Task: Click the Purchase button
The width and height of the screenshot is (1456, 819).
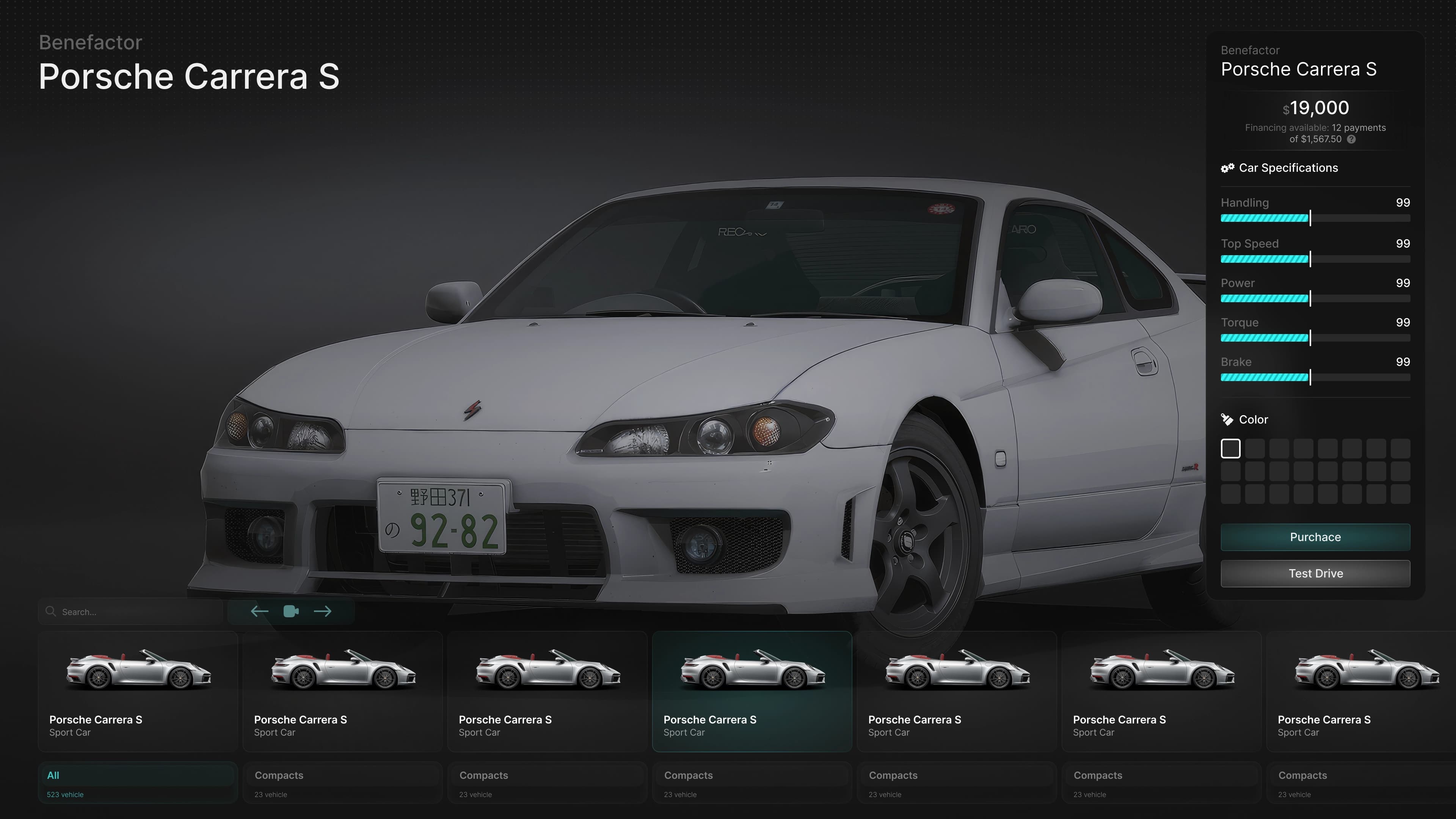Action: point(1315,537)
